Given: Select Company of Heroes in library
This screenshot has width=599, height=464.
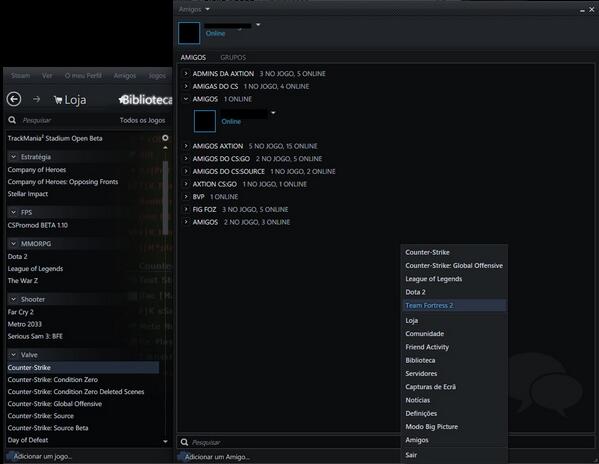Looking at the screenshot, I should coord(37,170).
